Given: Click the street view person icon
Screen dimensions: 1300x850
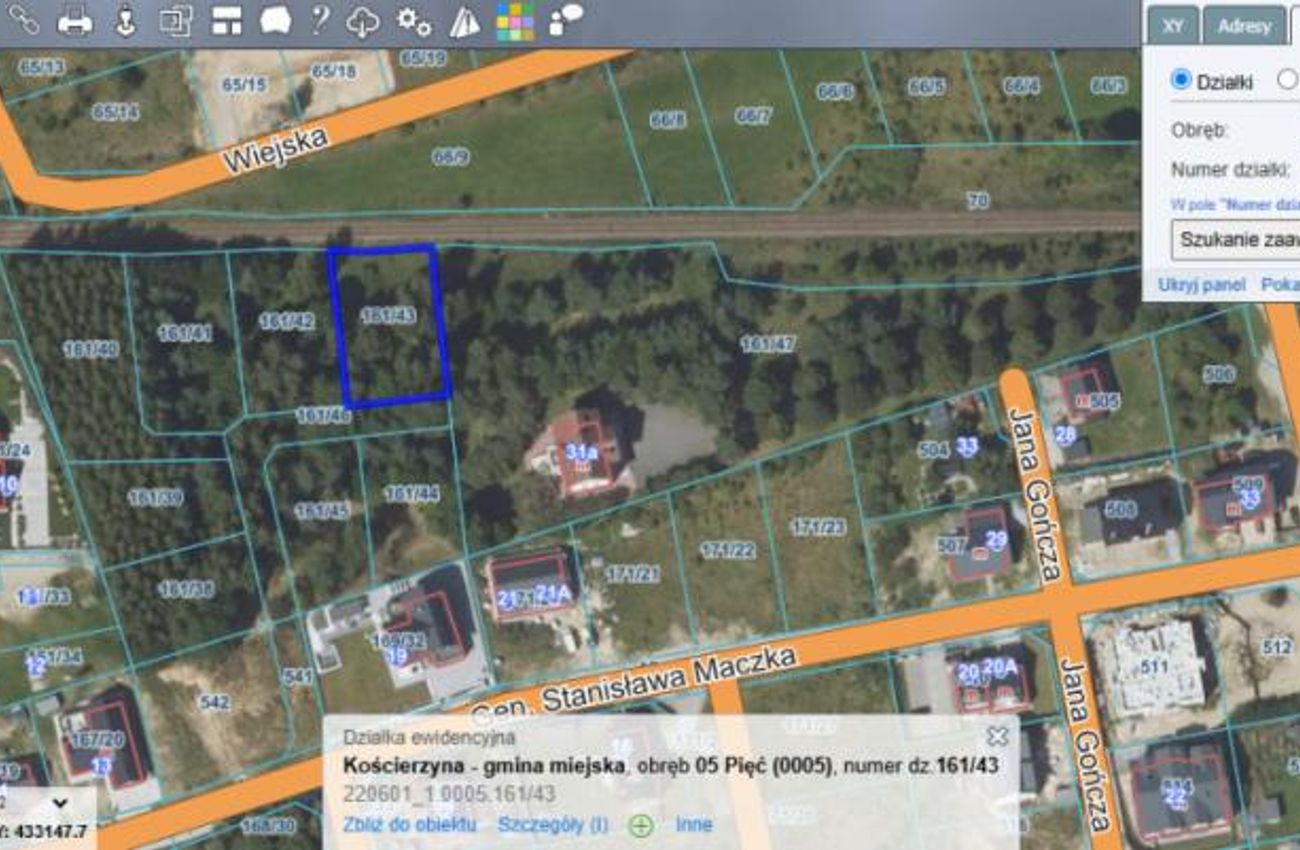Looking at the screenshot, I should pyautogui.click(x=125, y=21).
